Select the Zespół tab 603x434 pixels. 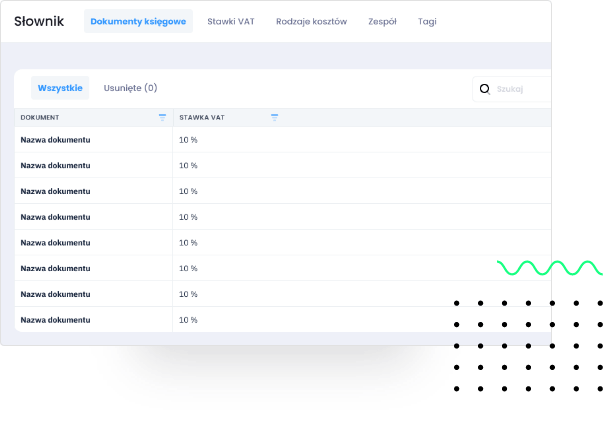click(383, 21)
